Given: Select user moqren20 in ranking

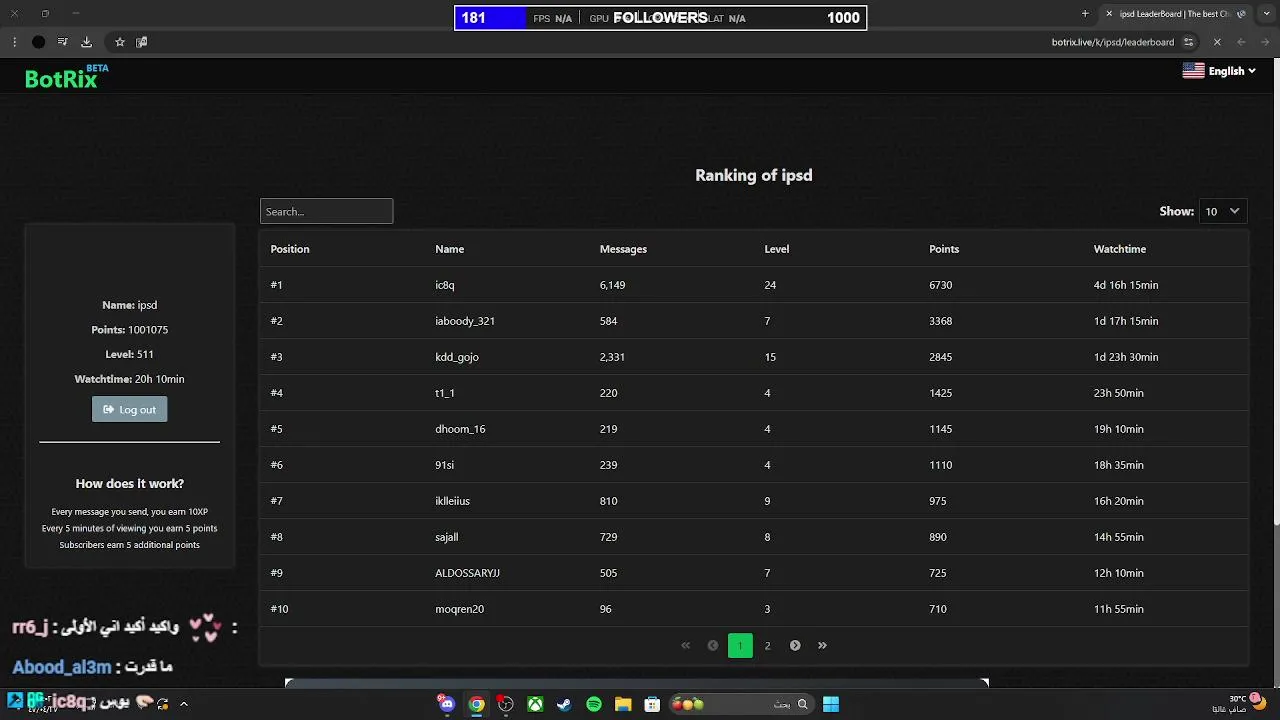Looking at the screenshot, I should pos(459,609).
